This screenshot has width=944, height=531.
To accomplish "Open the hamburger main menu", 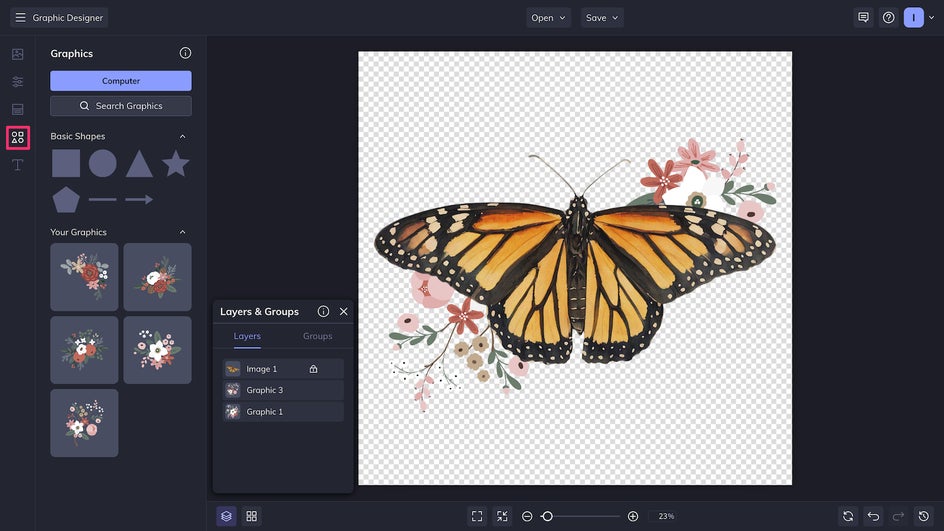I will pyautogui.click(x=20, y=17).
